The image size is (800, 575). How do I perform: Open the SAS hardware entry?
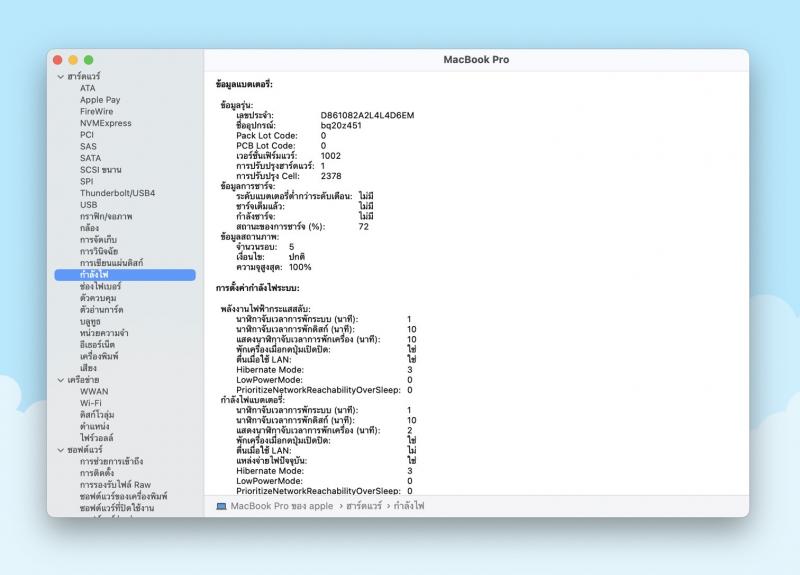88,146
